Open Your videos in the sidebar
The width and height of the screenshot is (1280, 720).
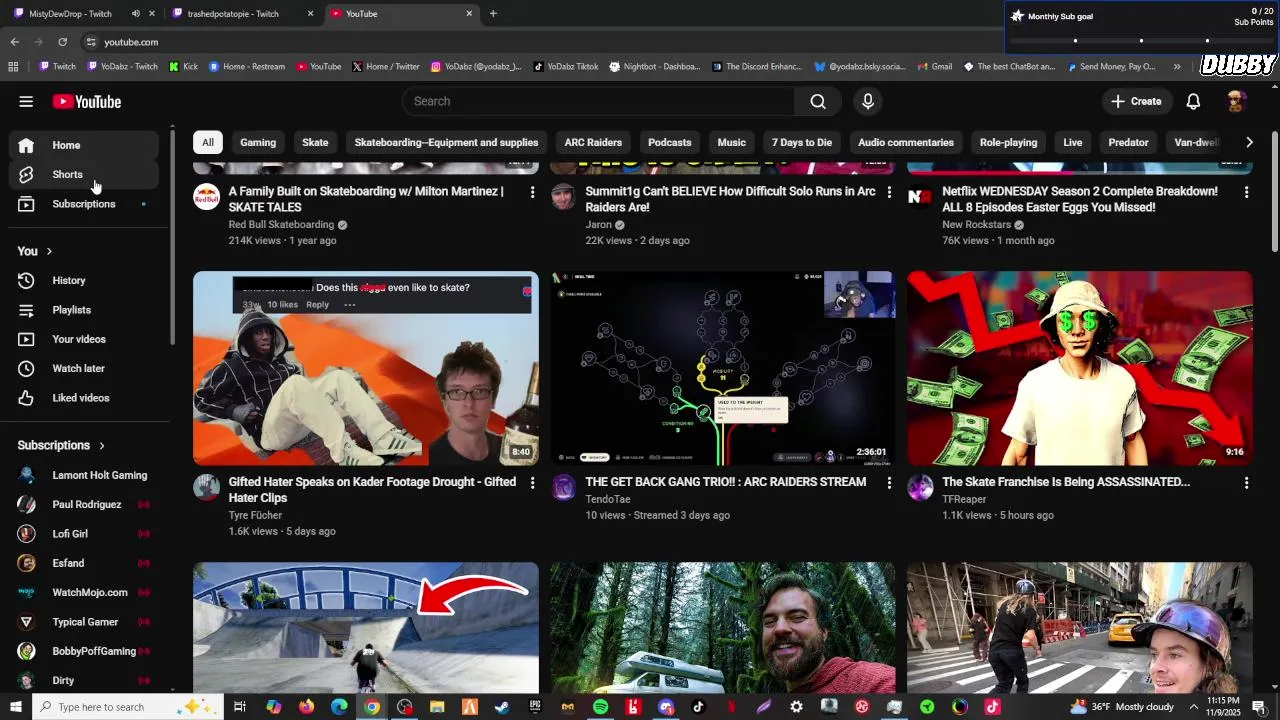[84, 339]
